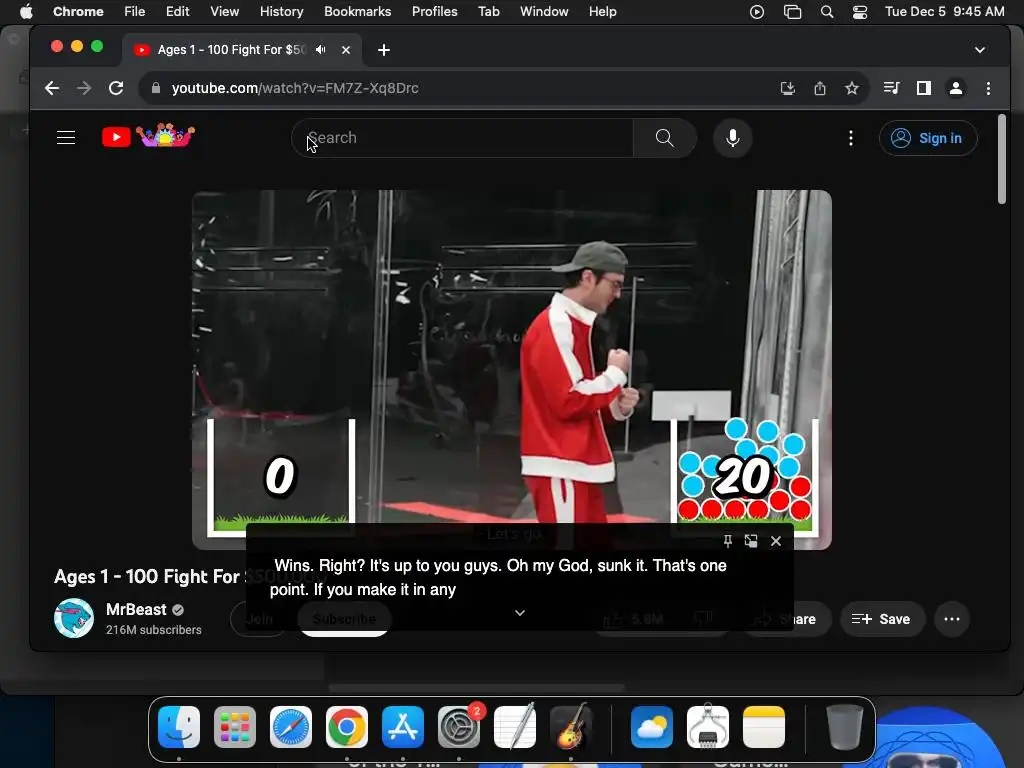Click the address bar URL
The image size is (1024, 768).
(x=295, y=88)
